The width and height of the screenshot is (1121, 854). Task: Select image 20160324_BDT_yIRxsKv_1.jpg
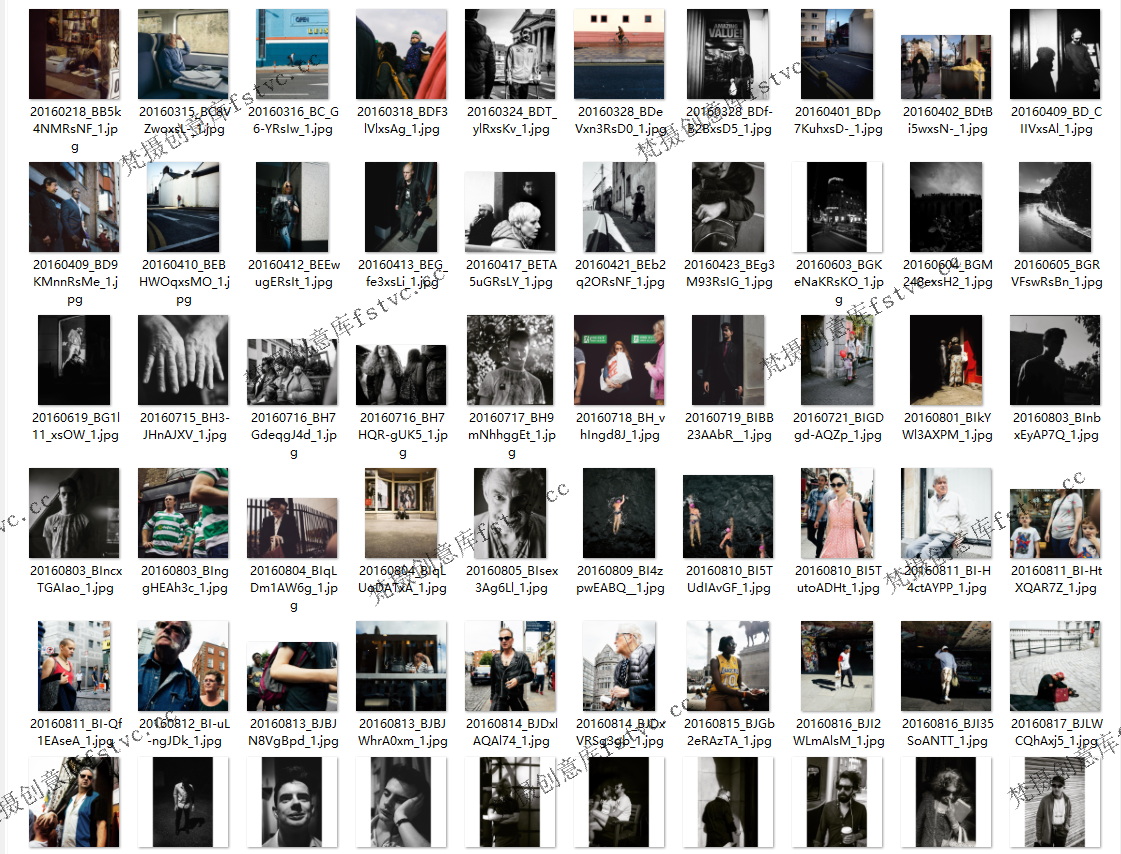(510, 54)
